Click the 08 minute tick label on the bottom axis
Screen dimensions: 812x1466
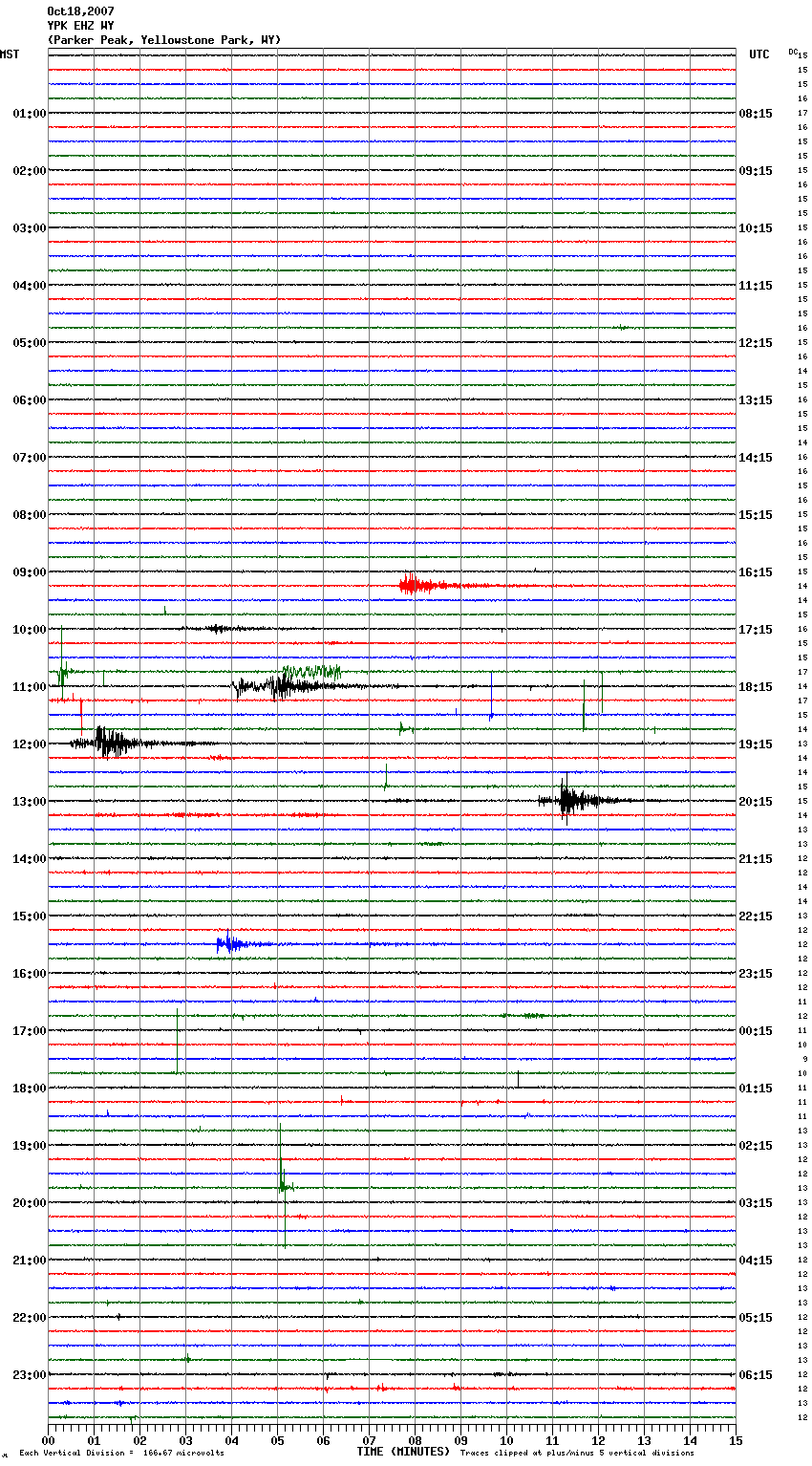pyautogui.click(x=415, y=1440)
